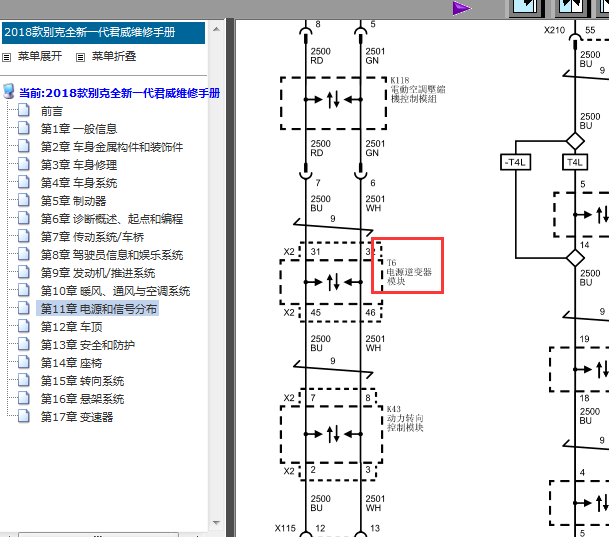609x537 pixels.
Task: Click the K118 compressor control module label
Action: [418, 90]
